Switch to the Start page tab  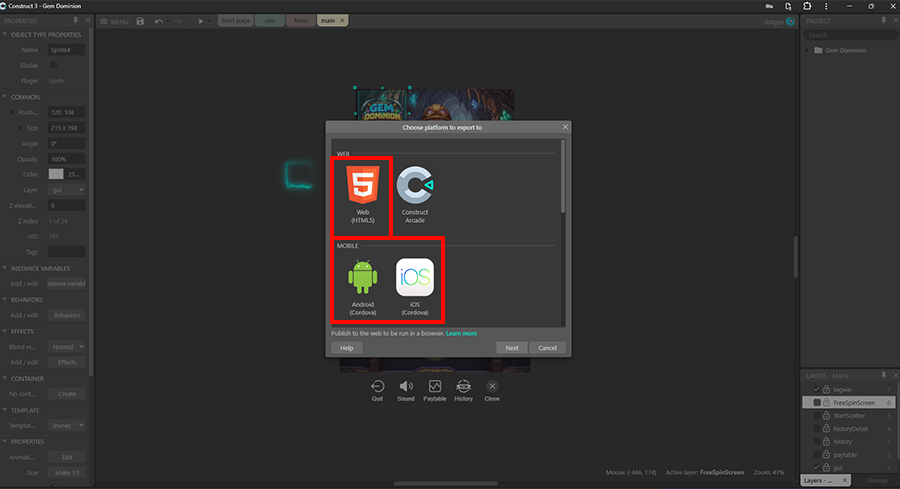click(234, 21)
